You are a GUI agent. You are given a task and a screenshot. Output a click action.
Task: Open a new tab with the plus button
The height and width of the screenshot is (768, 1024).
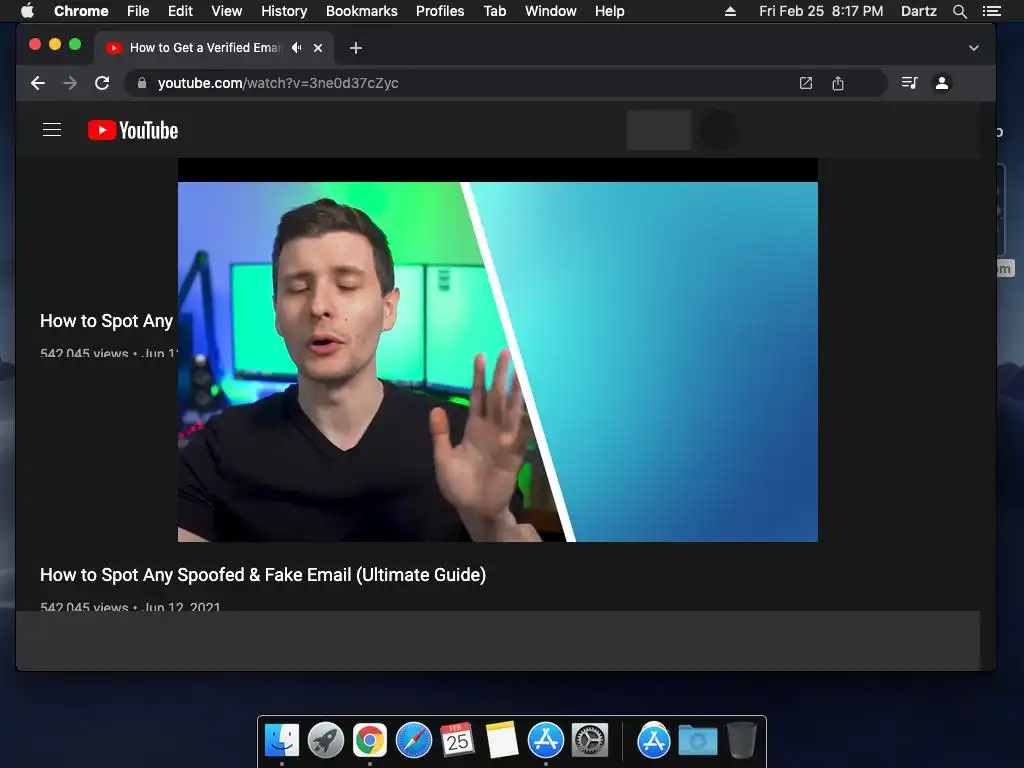[355, 48]
